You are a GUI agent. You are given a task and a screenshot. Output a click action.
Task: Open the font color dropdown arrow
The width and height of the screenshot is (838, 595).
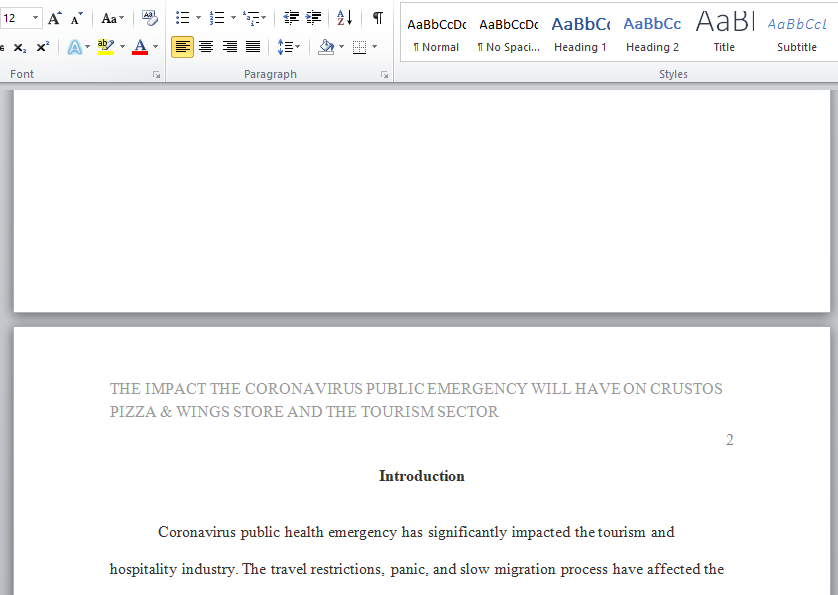[156, 47]
